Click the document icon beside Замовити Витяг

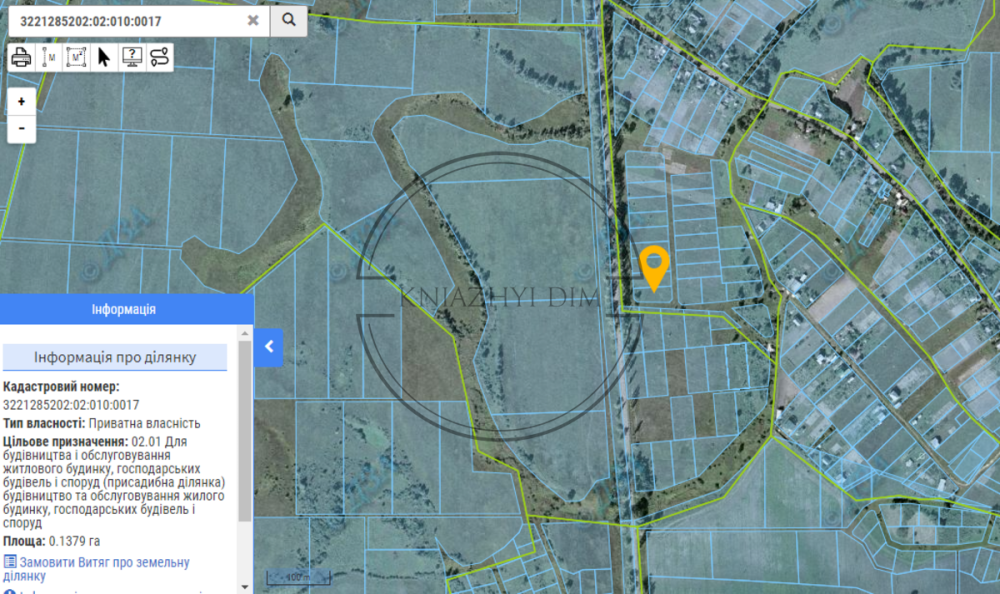(x=10, y=562)
